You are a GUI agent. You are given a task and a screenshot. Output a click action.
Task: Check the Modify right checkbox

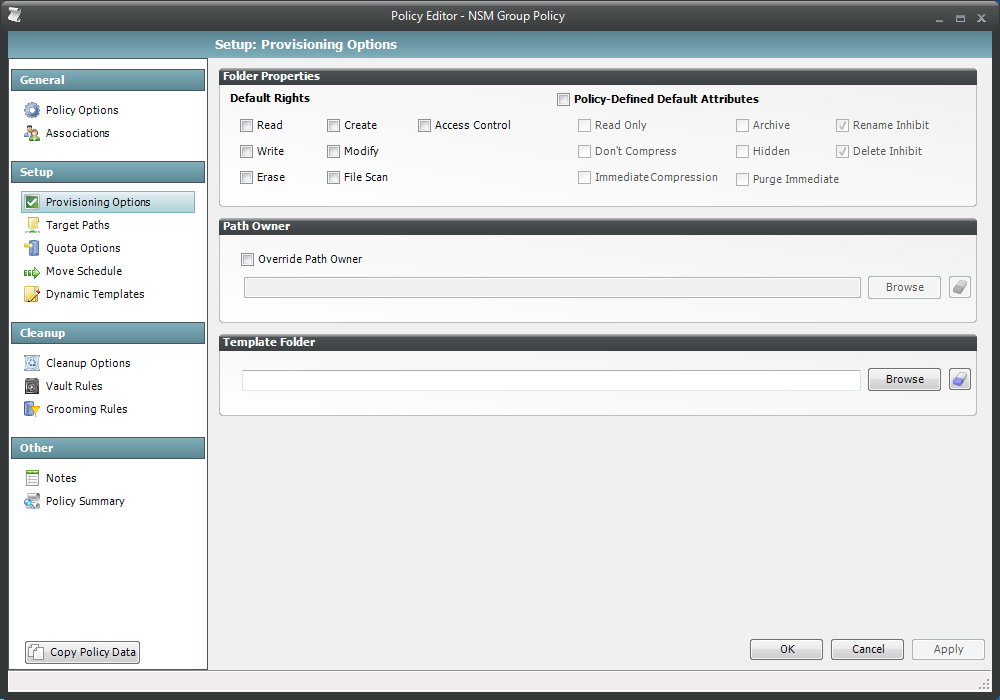[x=334, y=151]
